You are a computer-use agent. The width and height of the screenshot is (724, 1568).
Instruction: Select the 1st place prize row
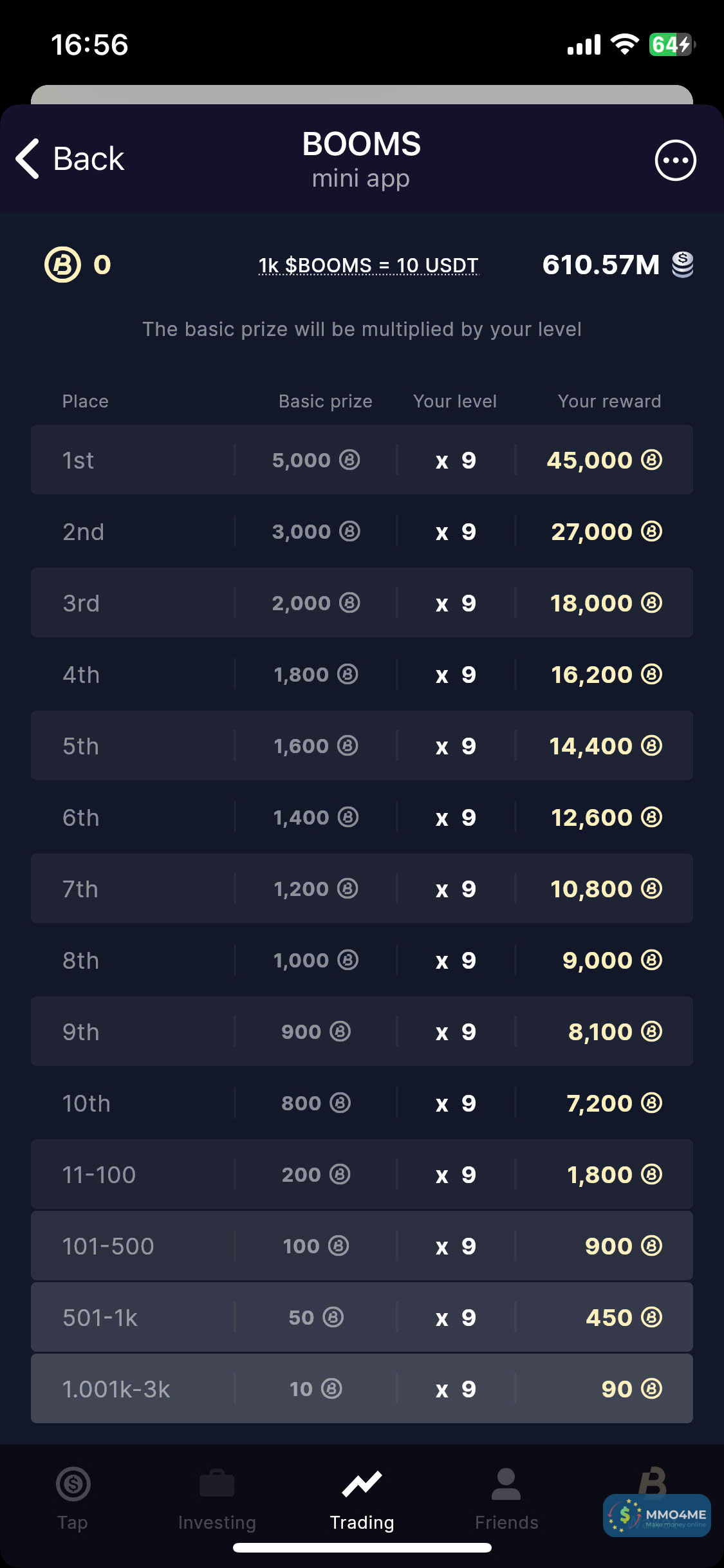pos(362,460)
